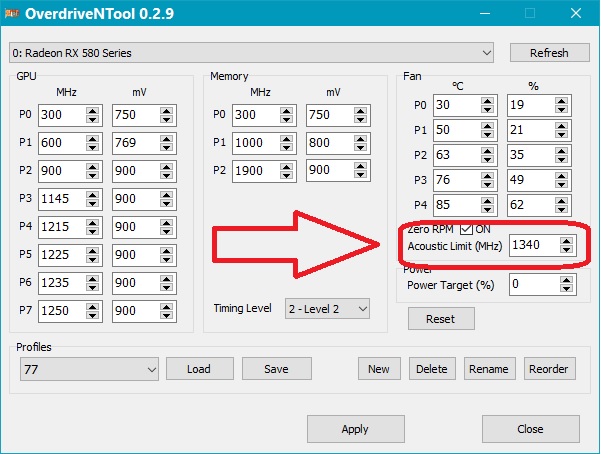Minimize the OverdriveNTool window
The image size is (601, 454).
coord(485,13)
